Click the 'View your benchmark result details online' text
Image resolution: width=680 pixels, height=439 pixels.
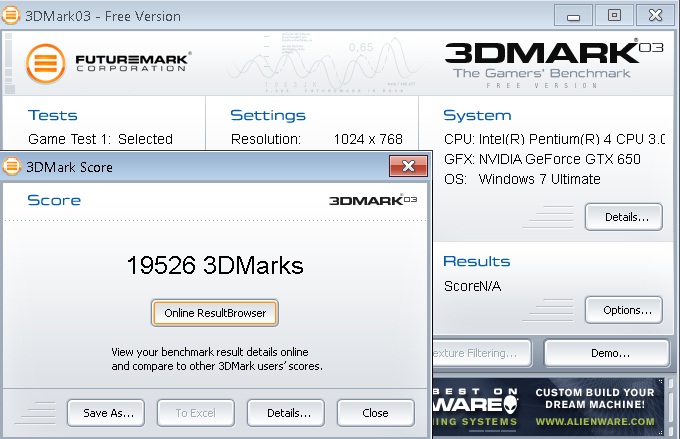click(x=210, y=352)
